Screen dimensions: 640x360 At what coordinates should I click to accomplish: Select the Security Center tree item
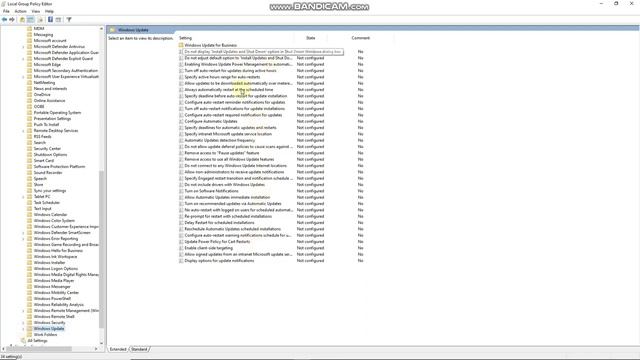pos(47,149)
